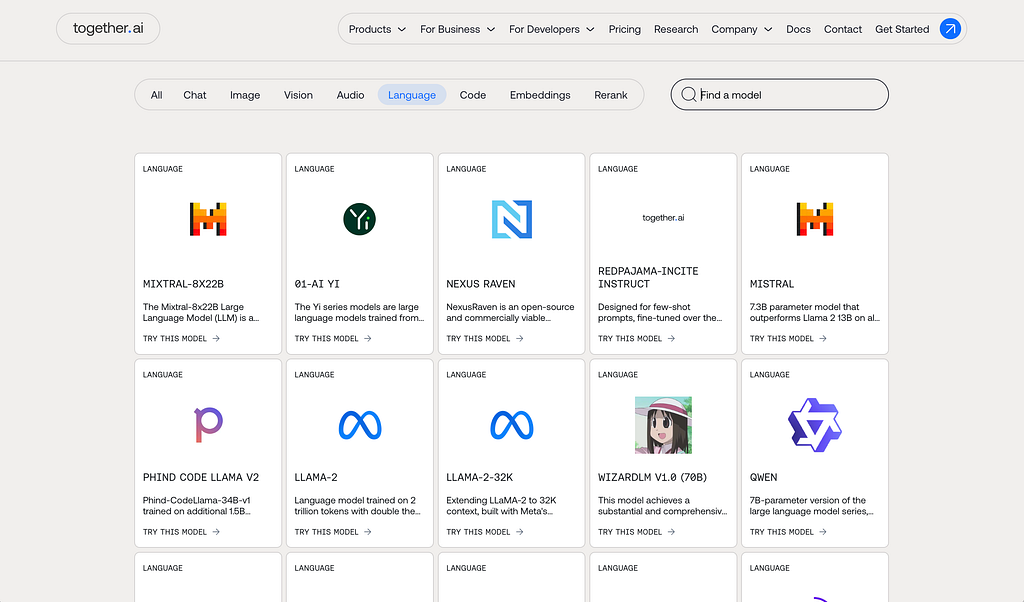
Task: Click the Llama-2 Meta logo
Action: [x=360, y=425]
